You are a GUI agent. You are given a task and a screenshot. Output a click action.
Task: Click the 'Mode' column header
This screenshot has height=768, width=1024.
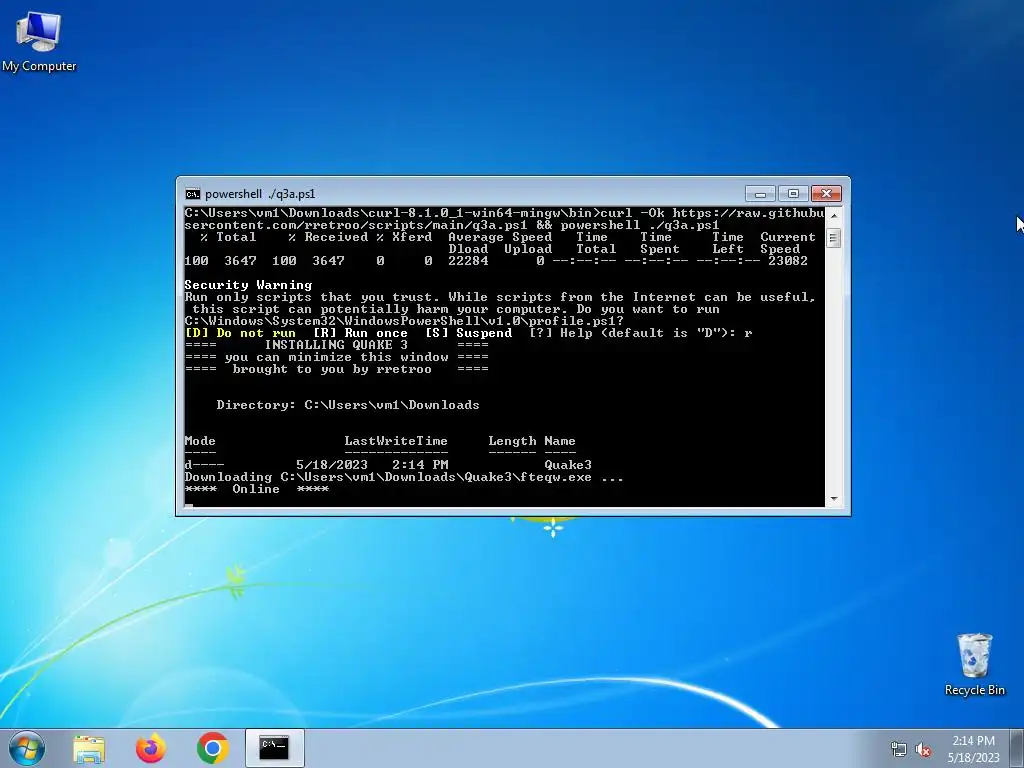pos(200,441)
